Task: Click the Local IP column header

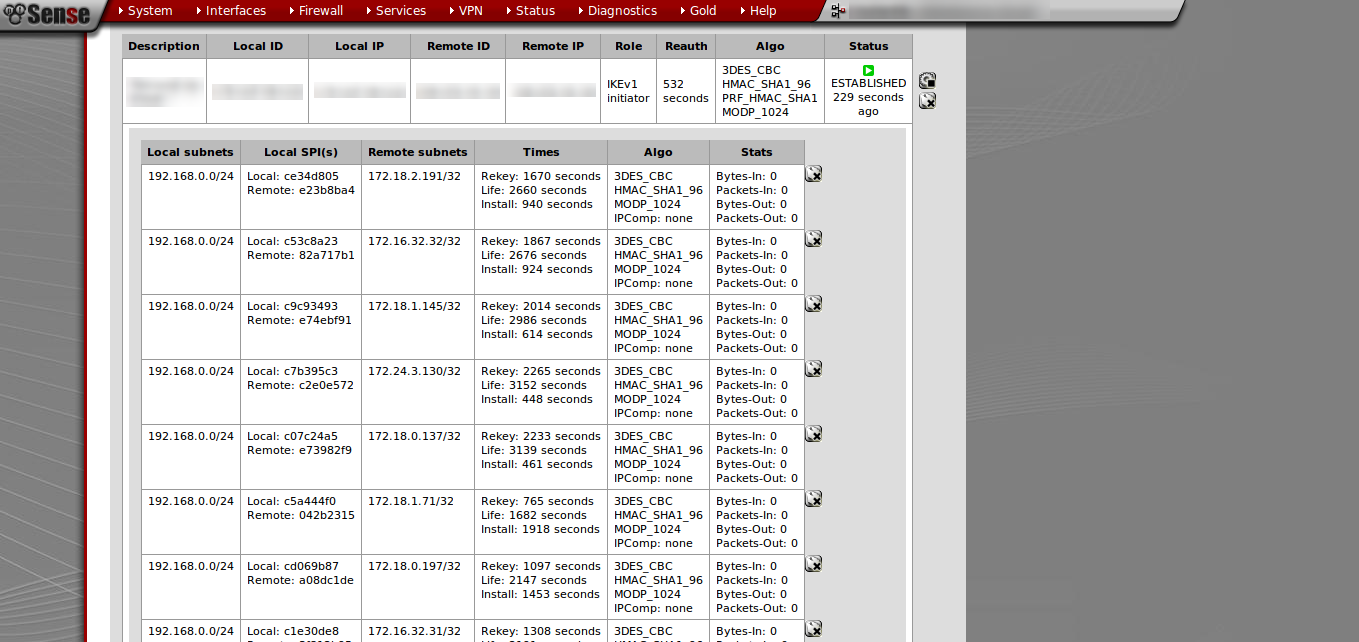Action: pyautogui.click(x=360, y=46)
